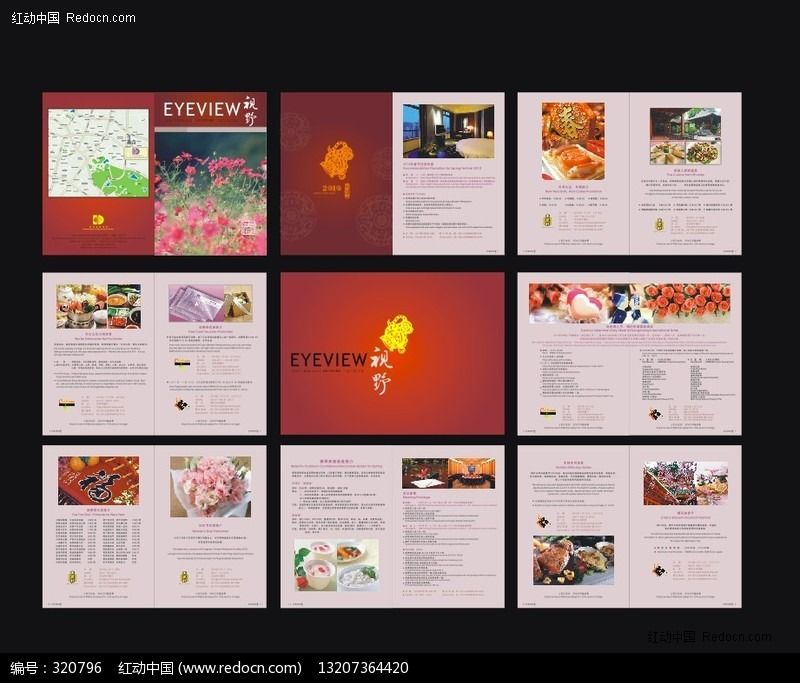800x683 pixels.
Task: Click the gold emblem icon below the bouquet photo
Action: 184,577
